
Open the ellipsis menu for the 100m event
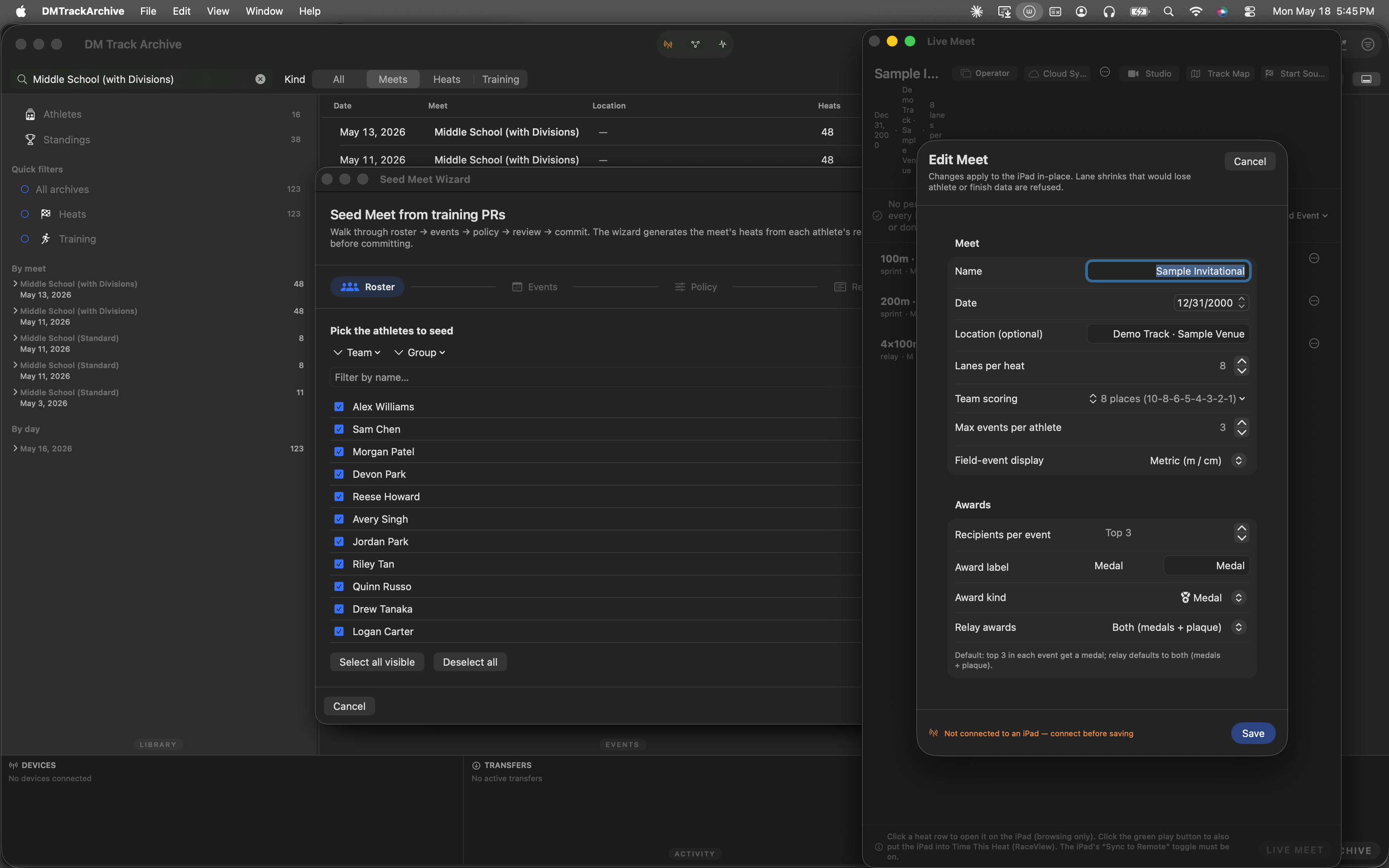tap(1314, 258)
